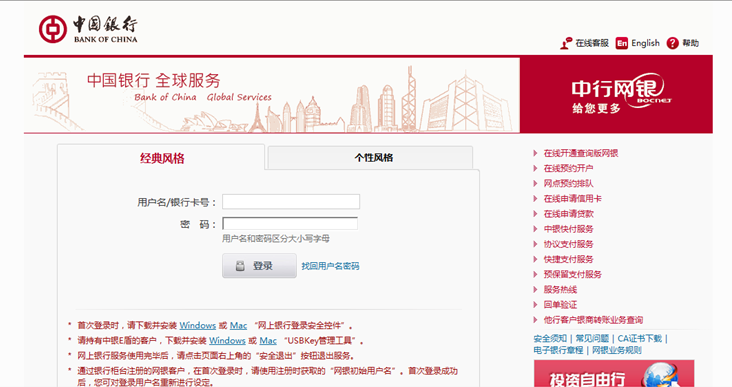732x387 pixels.
Task: Open 预保留支付服务 link
Action: (x=572, y=274)
